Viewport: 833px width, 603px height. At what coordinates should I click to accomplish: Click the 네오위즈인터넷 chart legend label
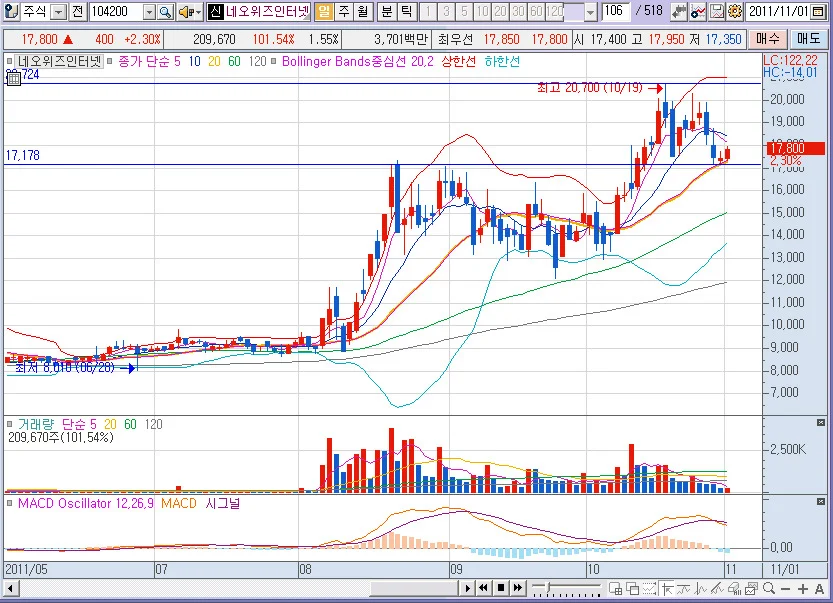point(59,62)
